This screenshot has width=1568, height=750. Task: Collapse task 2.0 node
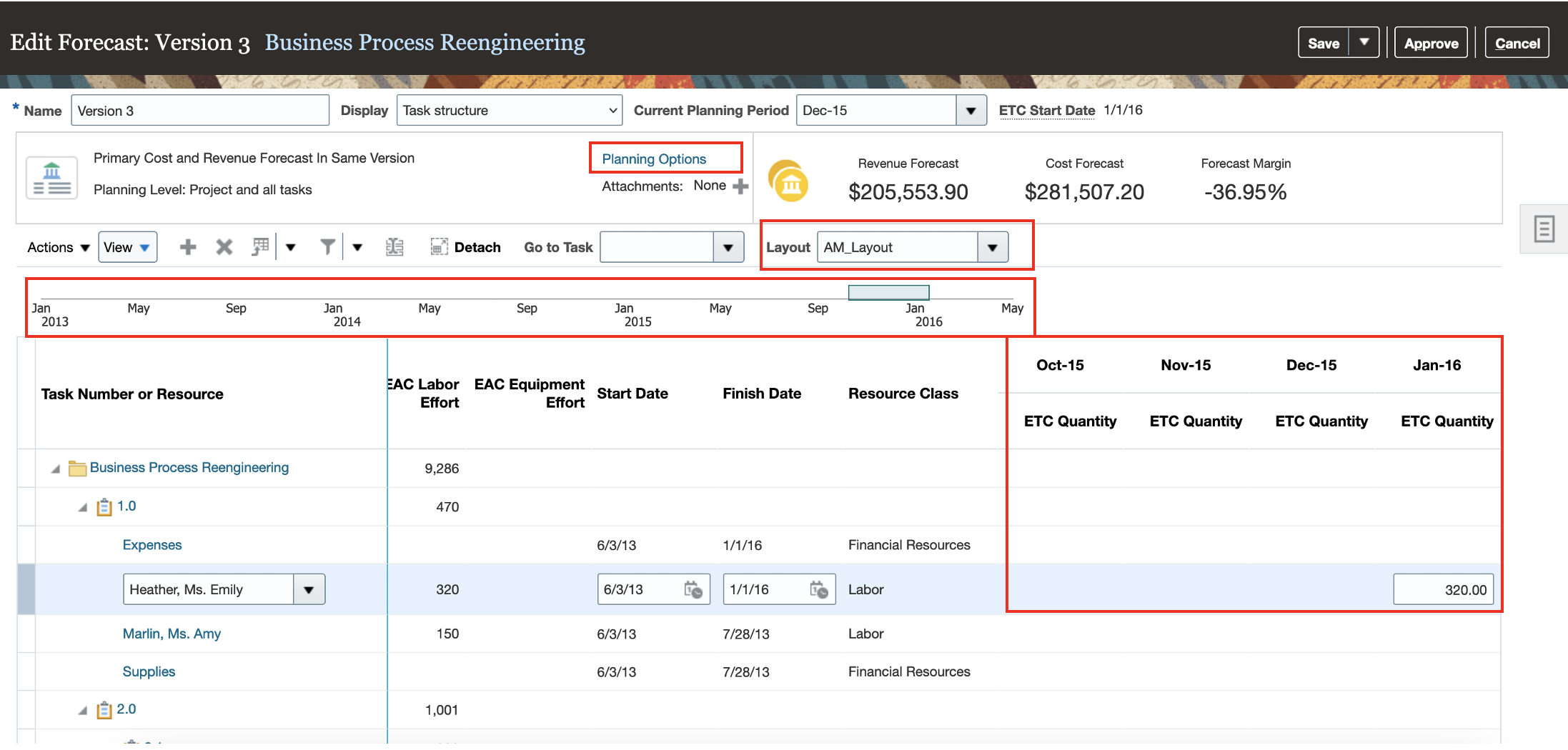point(83,711)
